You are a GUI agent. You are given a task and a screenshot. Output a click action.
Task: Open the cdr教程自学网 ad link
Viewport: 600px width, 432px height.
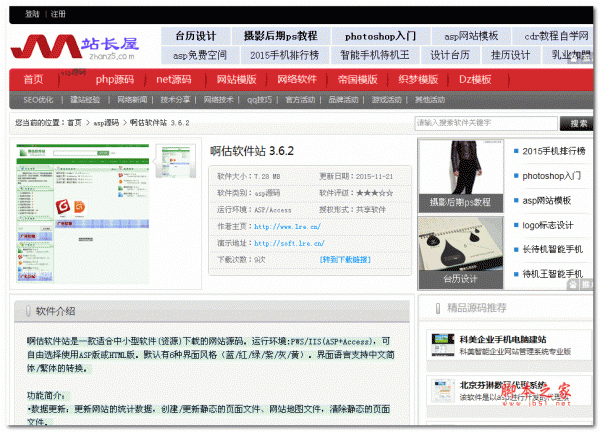click(x=556, y=36)
